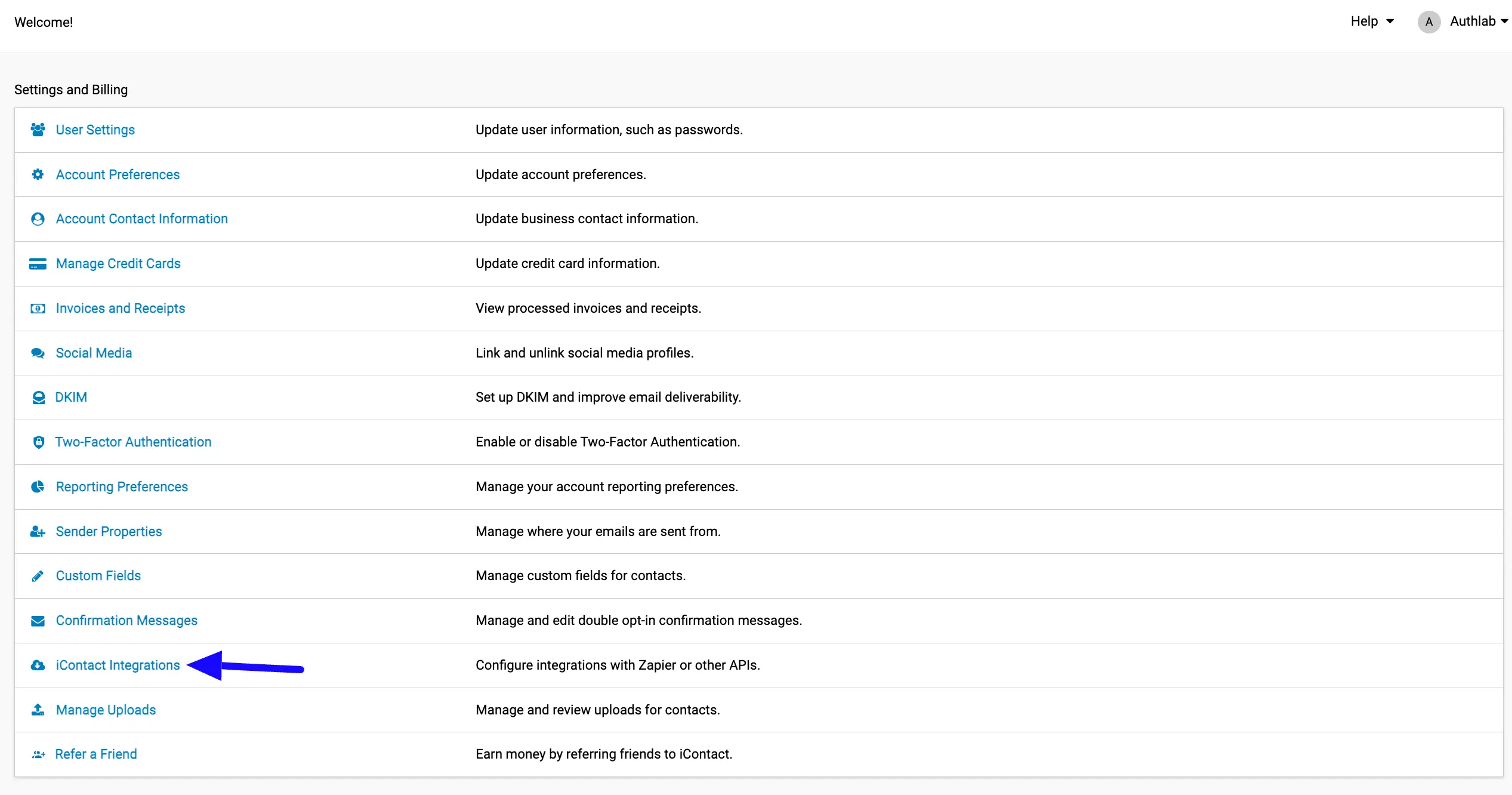This screenshot has width=1512, height=795.
Task: Click 'Manage where your emails are sent from.' text
Action: point(598,532)
